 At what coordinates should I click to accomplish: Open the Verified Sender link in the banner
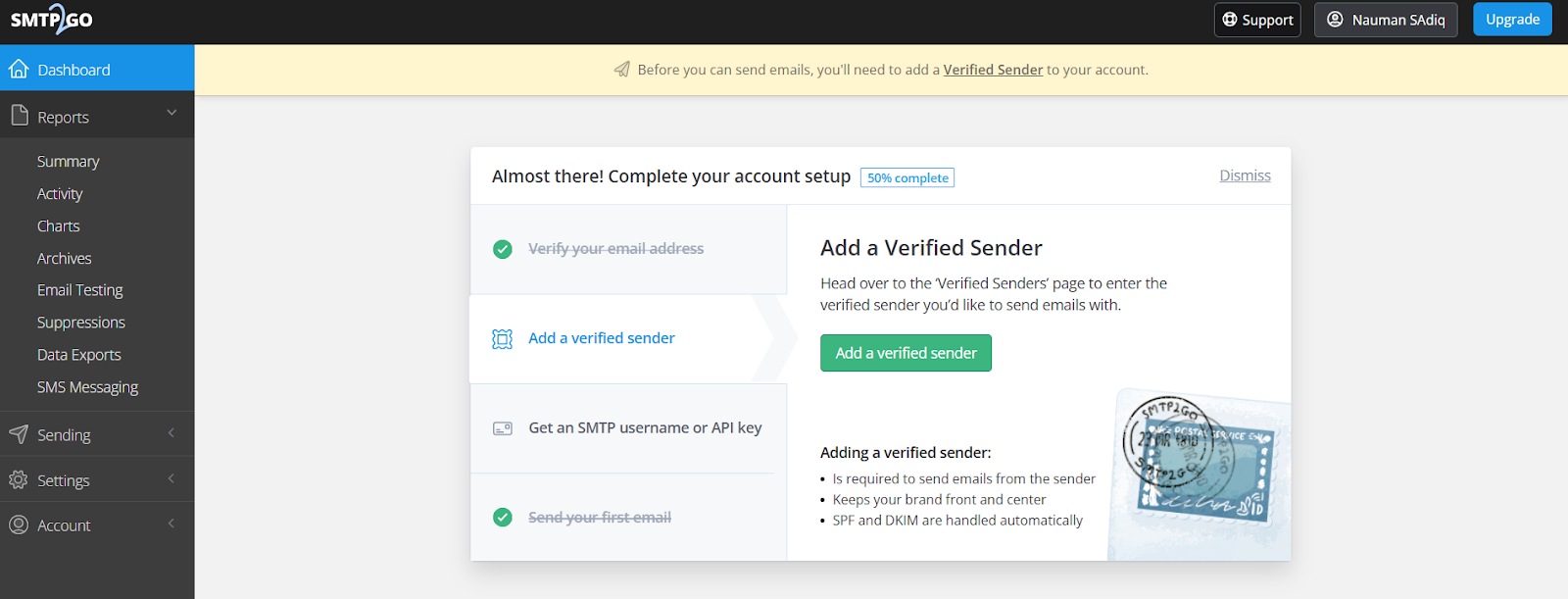pyautogui.click(x=993, y=70)
